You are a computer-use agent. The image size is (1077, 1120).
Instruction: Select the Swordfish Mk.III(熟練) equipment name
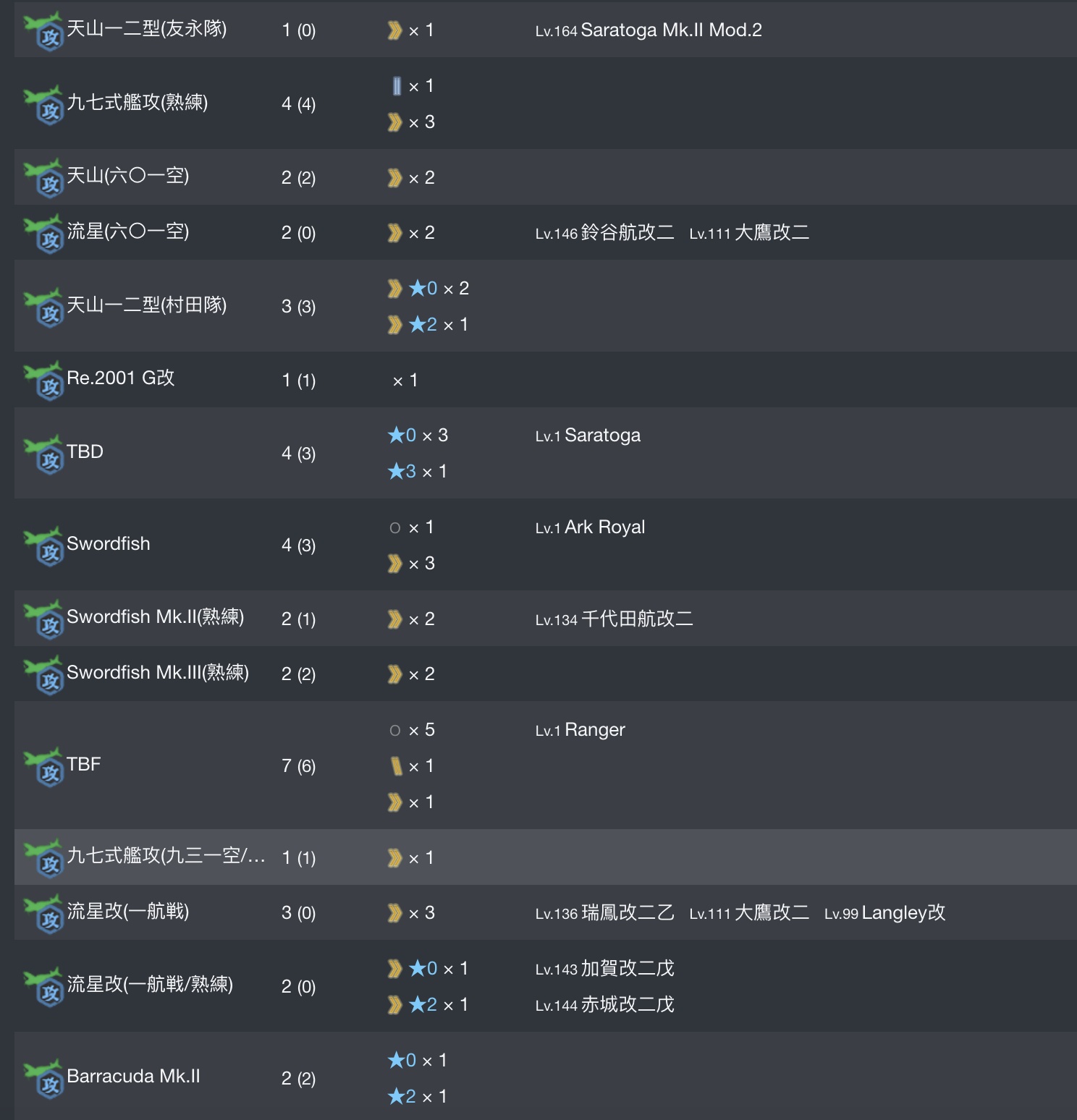click(x=158, y=673)
